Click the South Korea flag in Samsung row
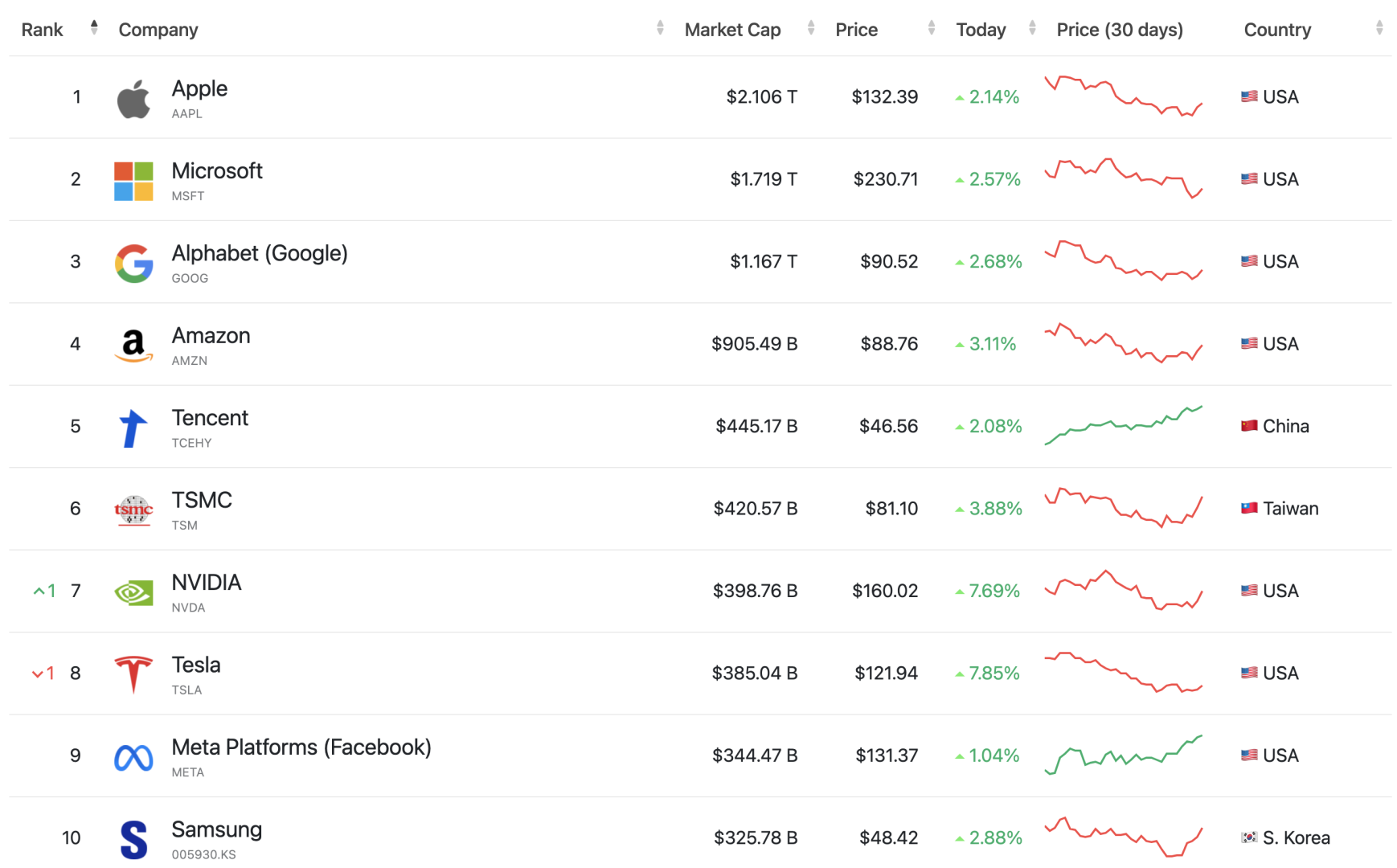The height and width of the screenshot is (868, 1397). [x=1249, y=837]
